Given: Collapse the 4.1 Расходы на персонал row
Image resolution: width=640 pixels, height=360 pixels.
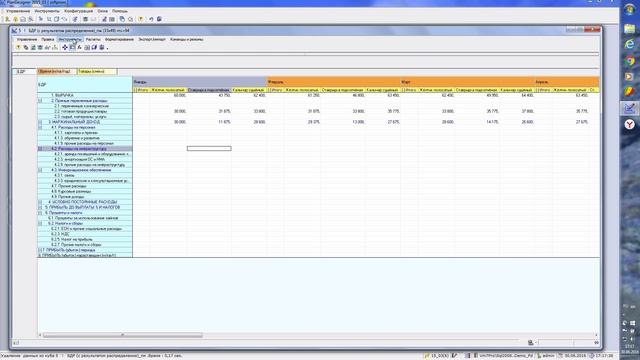Looking at the screenshot, I should click(x=40, y=127).
